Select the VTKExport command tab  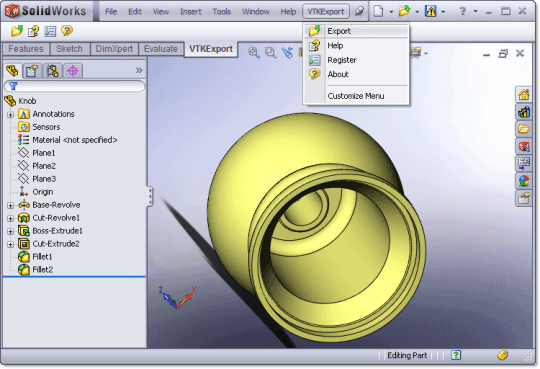pos(211,49)
